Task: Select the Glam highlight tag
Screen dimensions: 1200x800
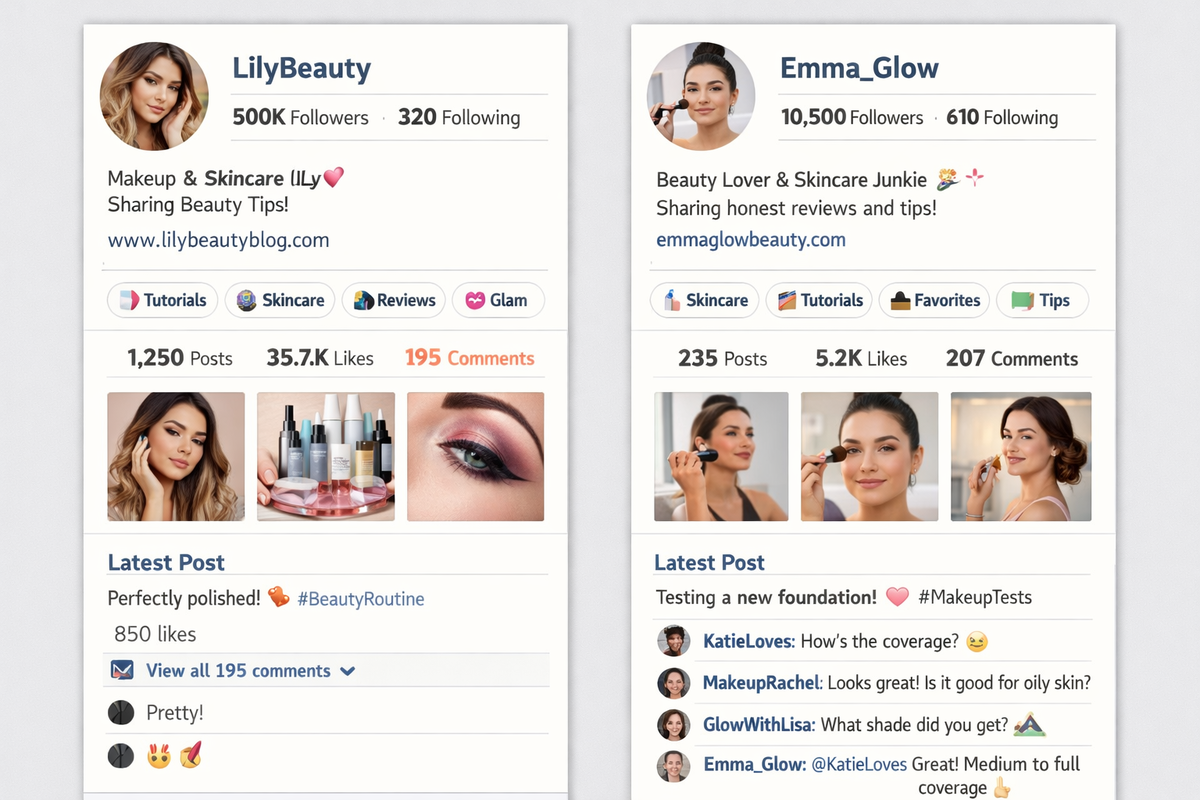Action: pyautogui.click(x=498, y=300)
